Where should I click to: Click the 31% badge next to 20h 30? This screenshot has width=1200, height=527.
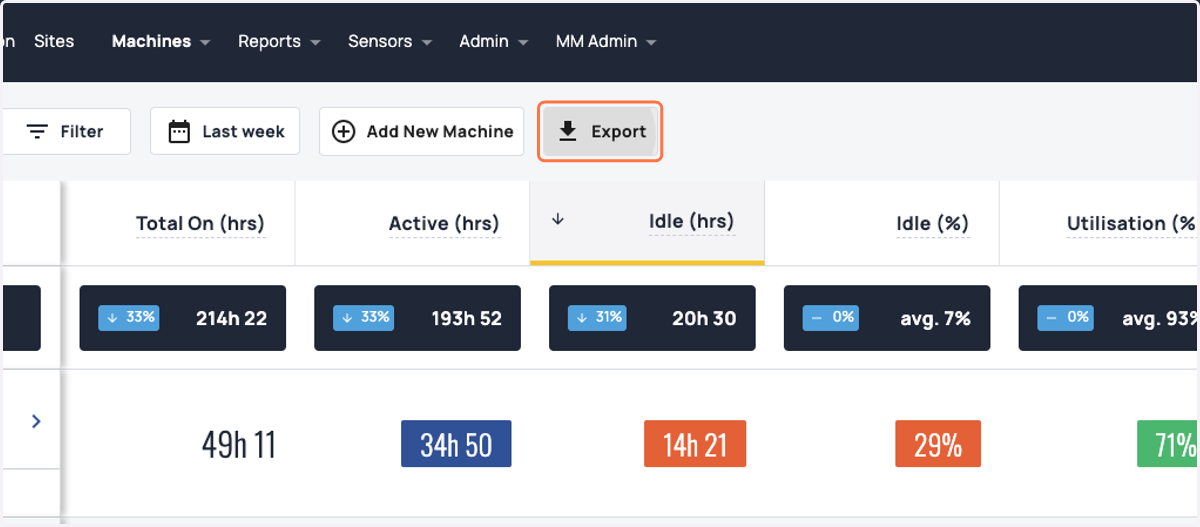[597, 317]
